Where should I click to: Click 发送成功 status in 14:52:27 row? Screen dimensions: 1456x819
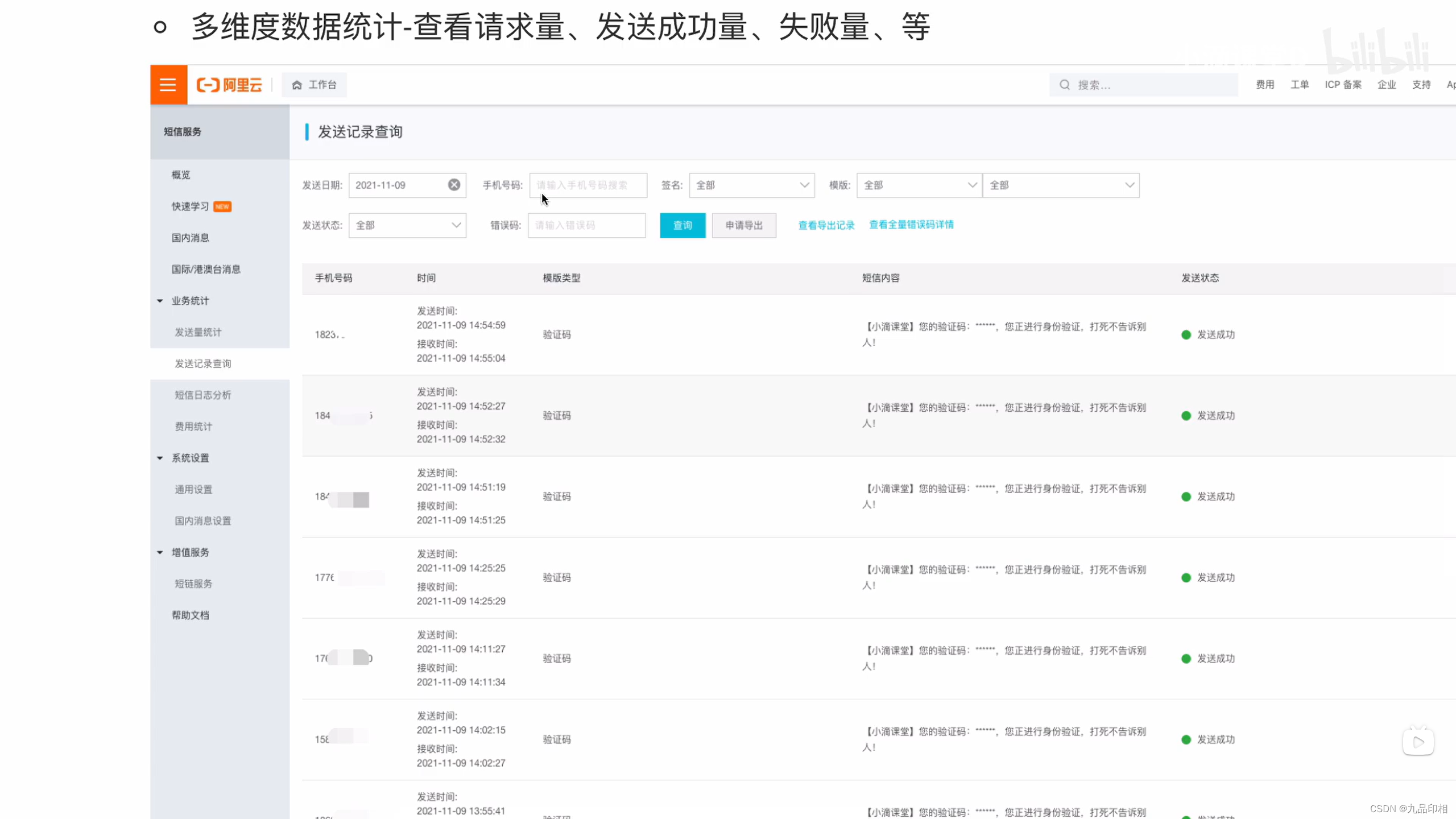[x=1216, y=416]
